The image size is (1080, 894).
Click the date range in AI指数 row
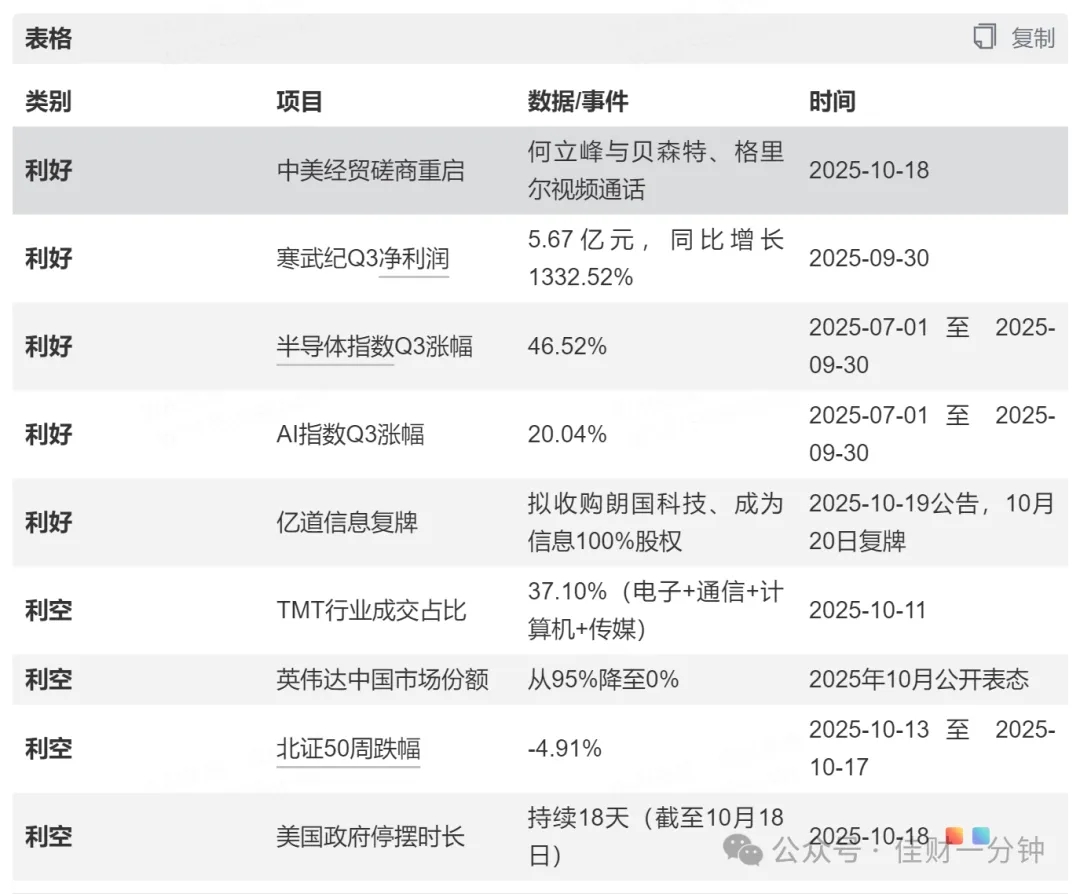(x=932, y=434)
